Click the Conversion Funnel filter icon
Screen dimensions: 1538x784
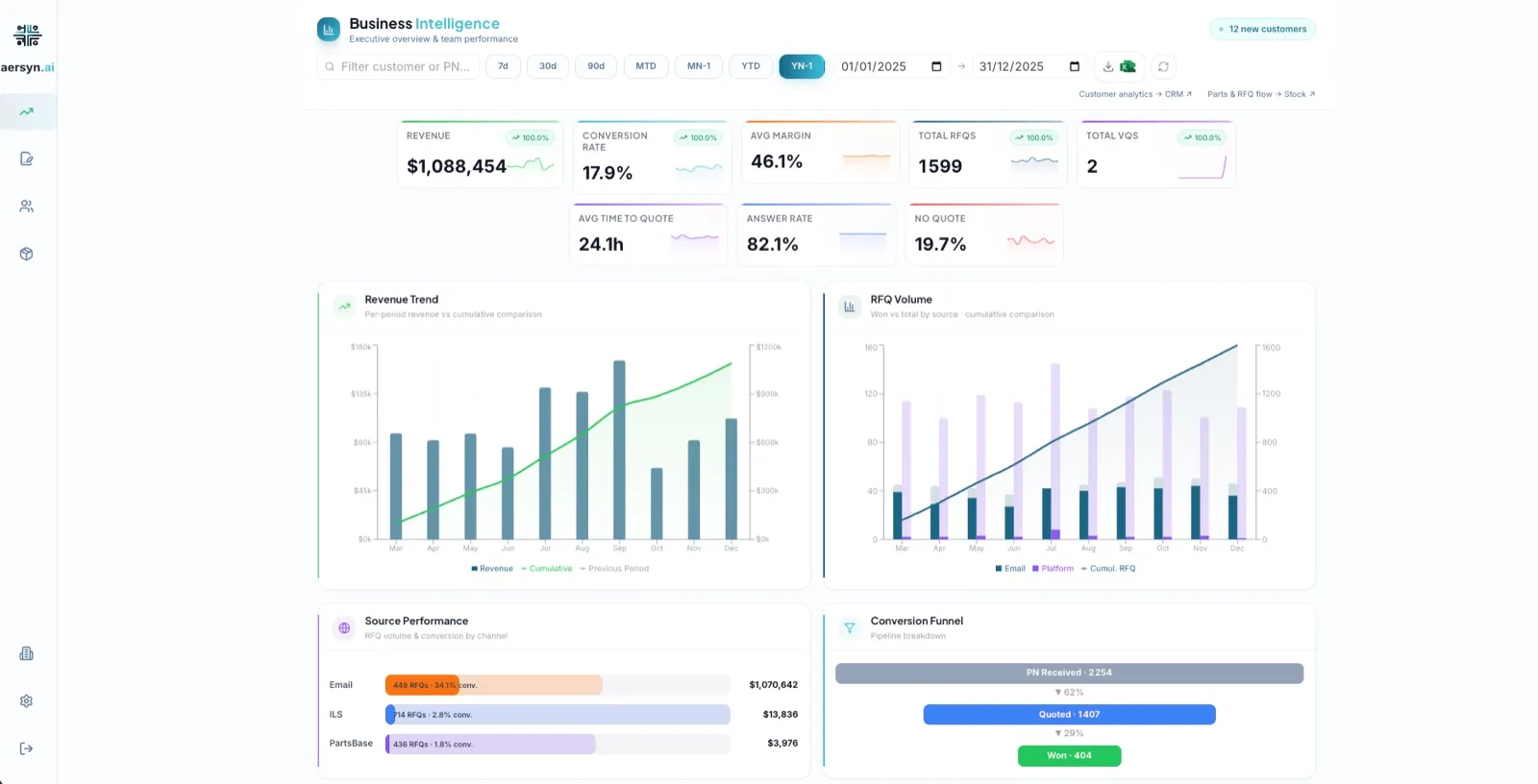(x=850, y=627)
